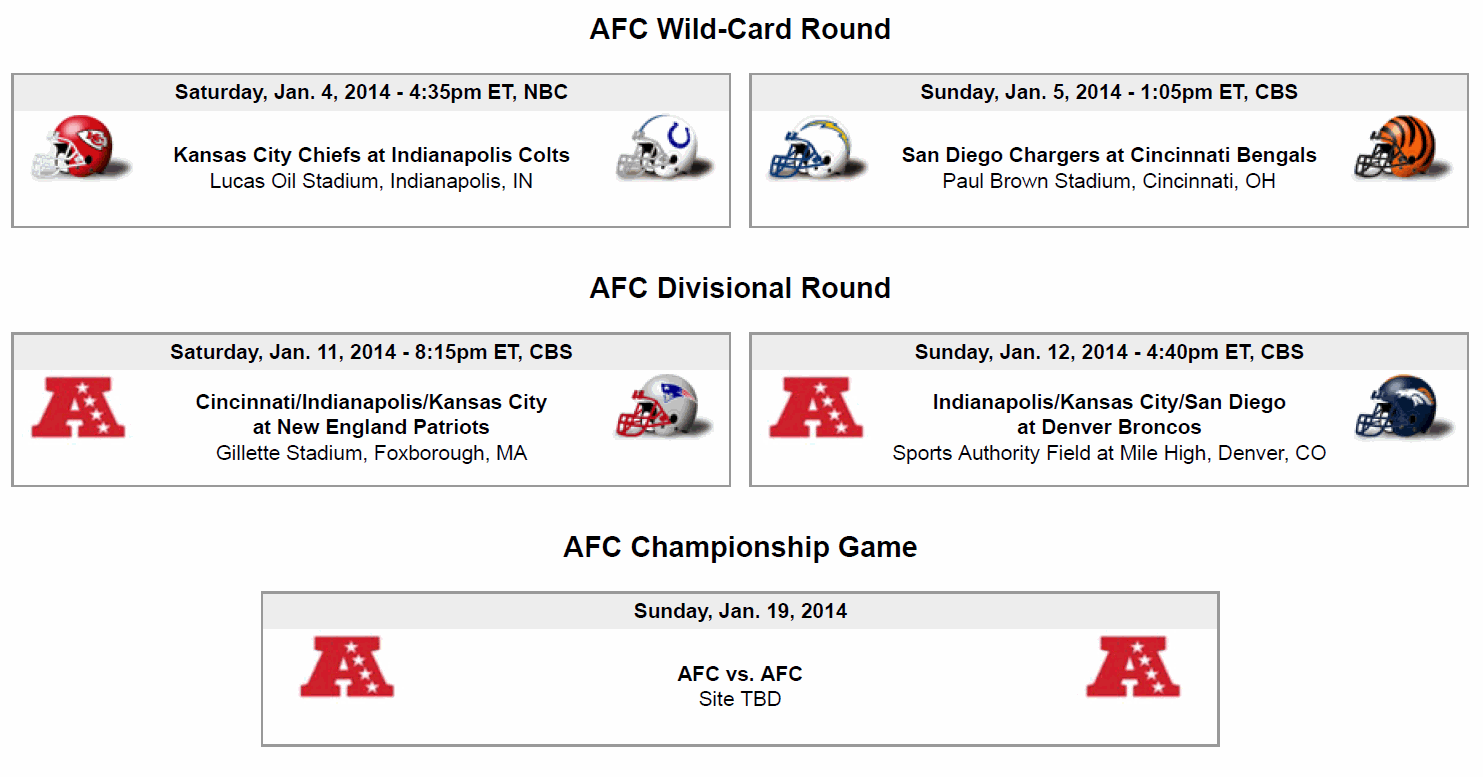Select the San Diego Chargers helmet icon

point(818,148)
